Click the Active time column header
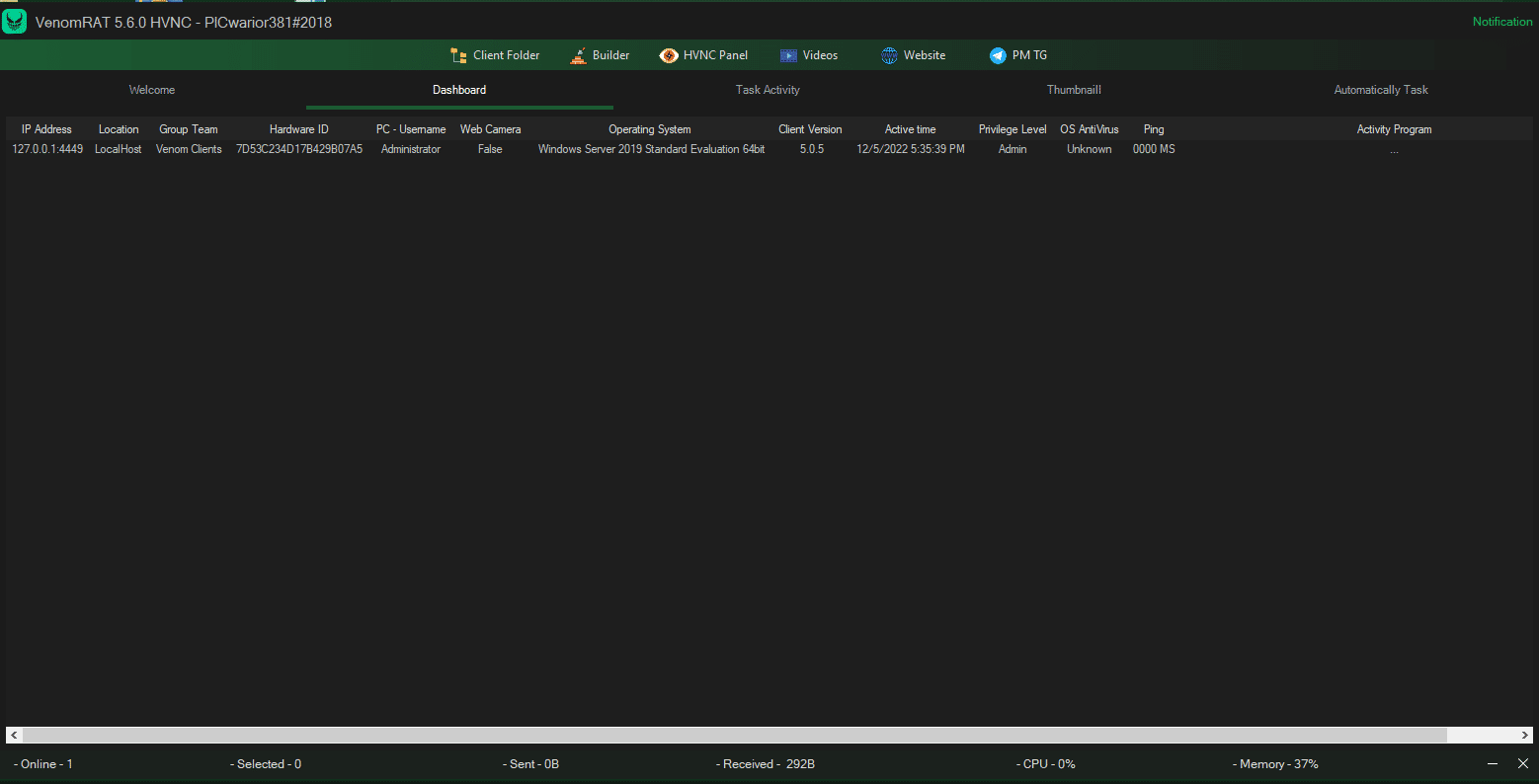 coord(911,129)
